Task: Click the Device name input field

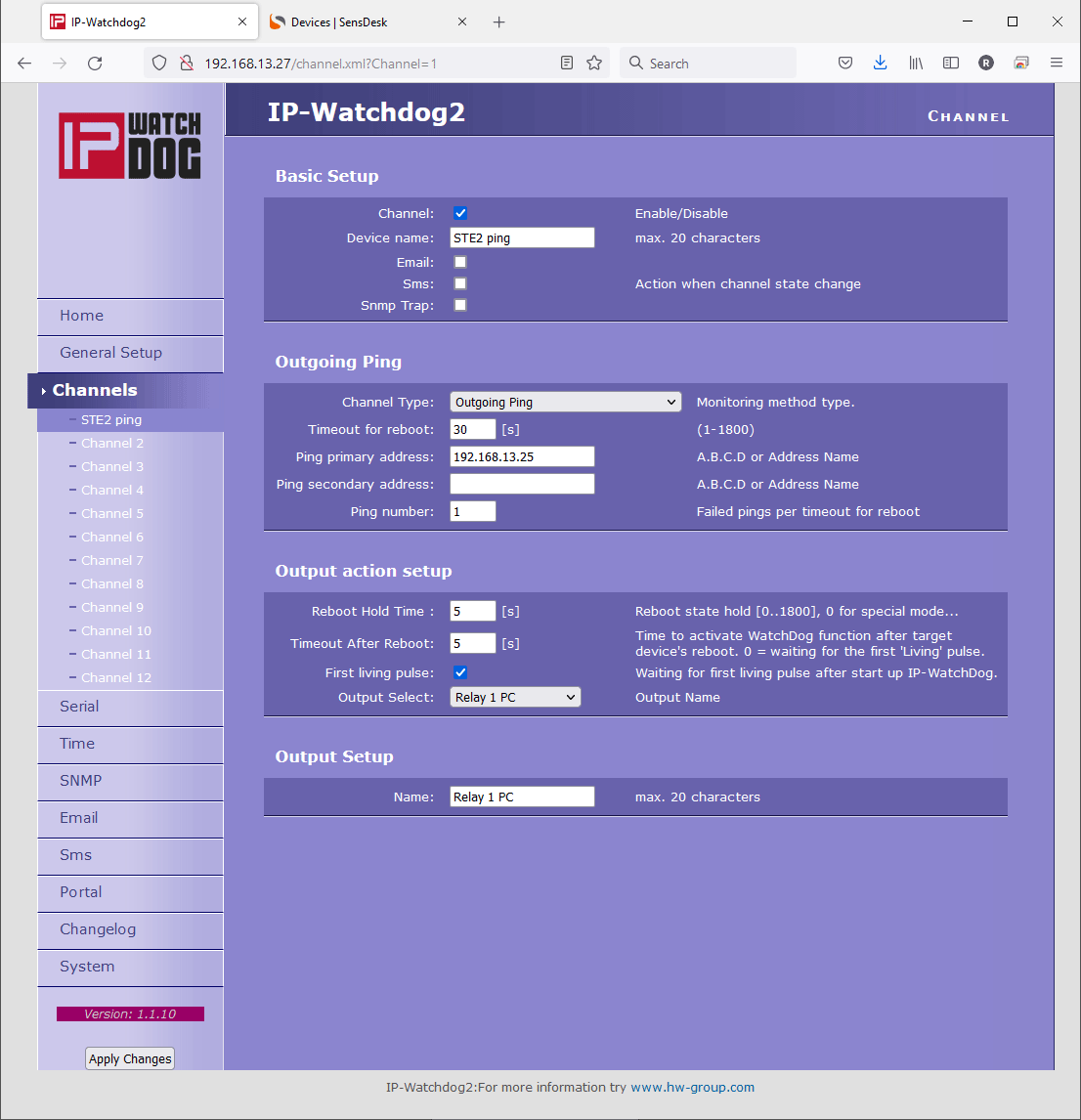Action: point(522,237)
